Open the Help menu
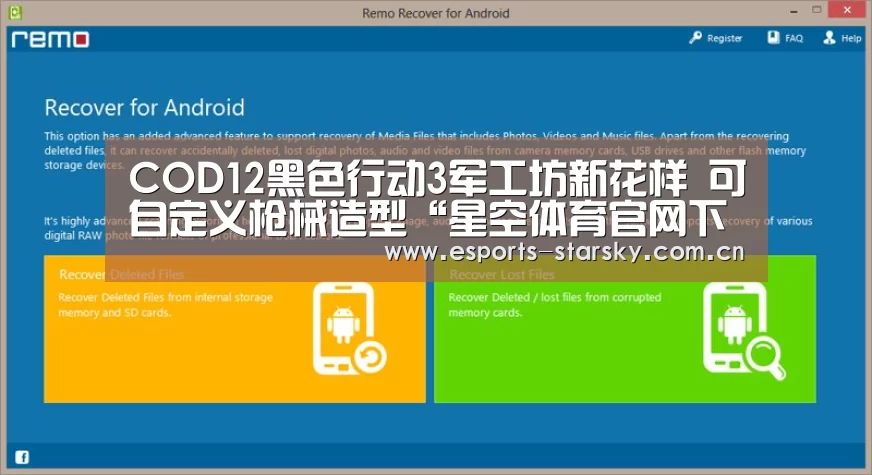The height and width of the screenshot is (475, 872). click(851, 38)
